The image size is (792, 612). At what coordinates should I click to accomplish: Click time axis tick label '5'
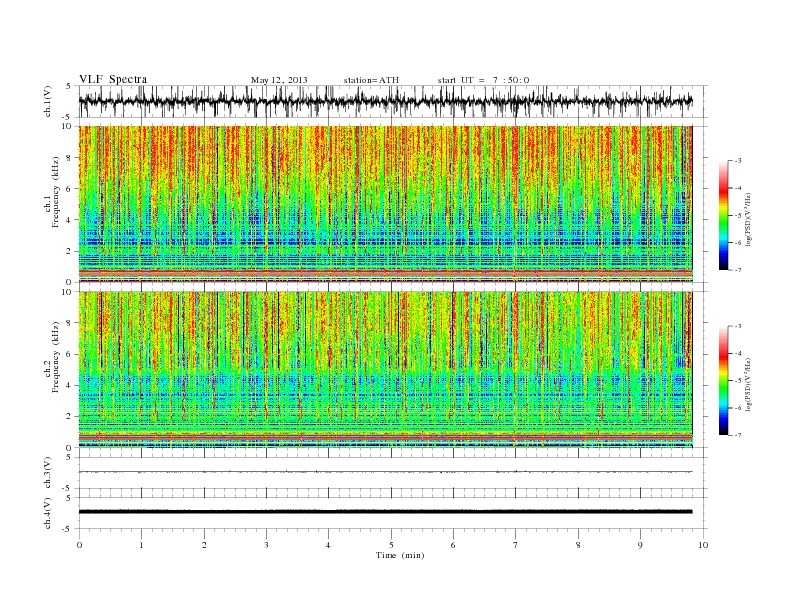[x=391, y=545]
